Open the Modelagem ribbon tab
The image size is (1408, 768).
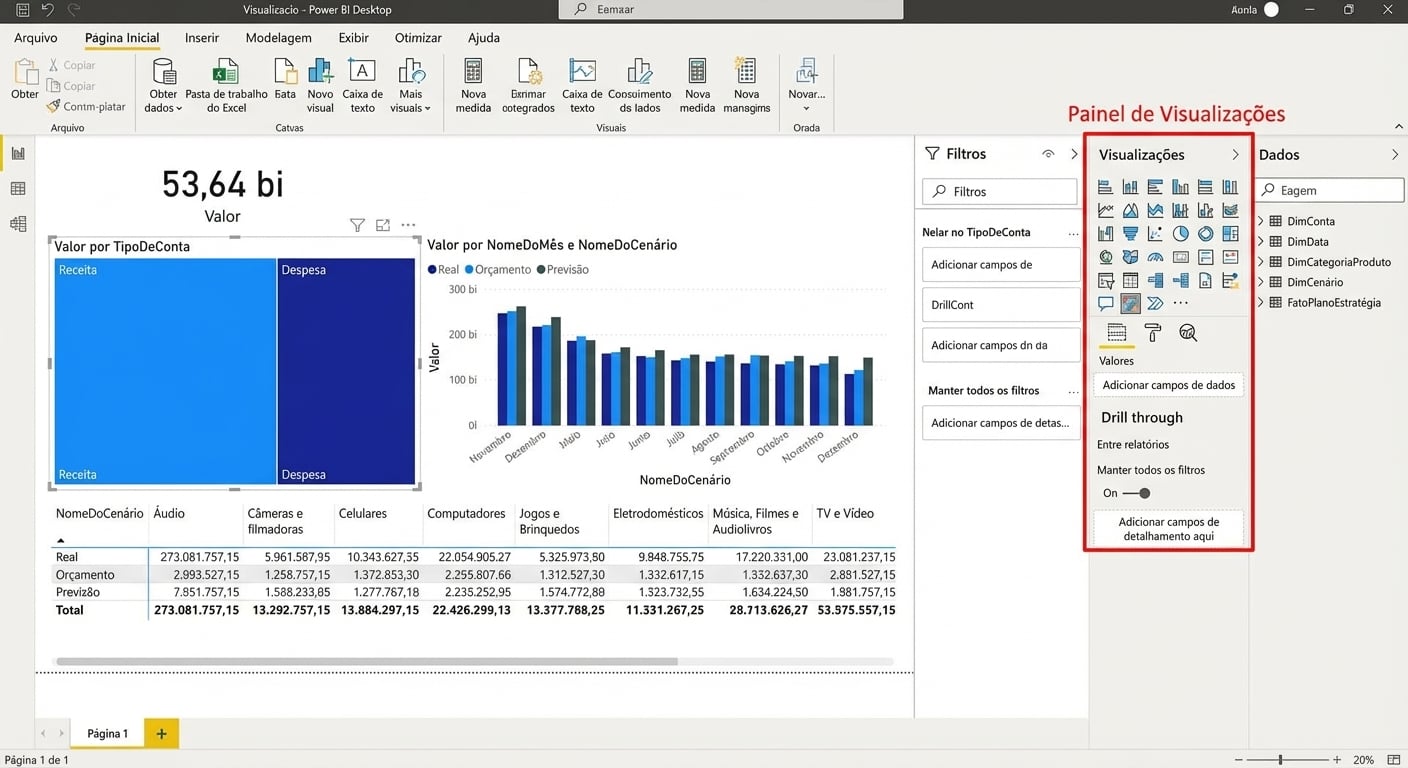(278, 38)
